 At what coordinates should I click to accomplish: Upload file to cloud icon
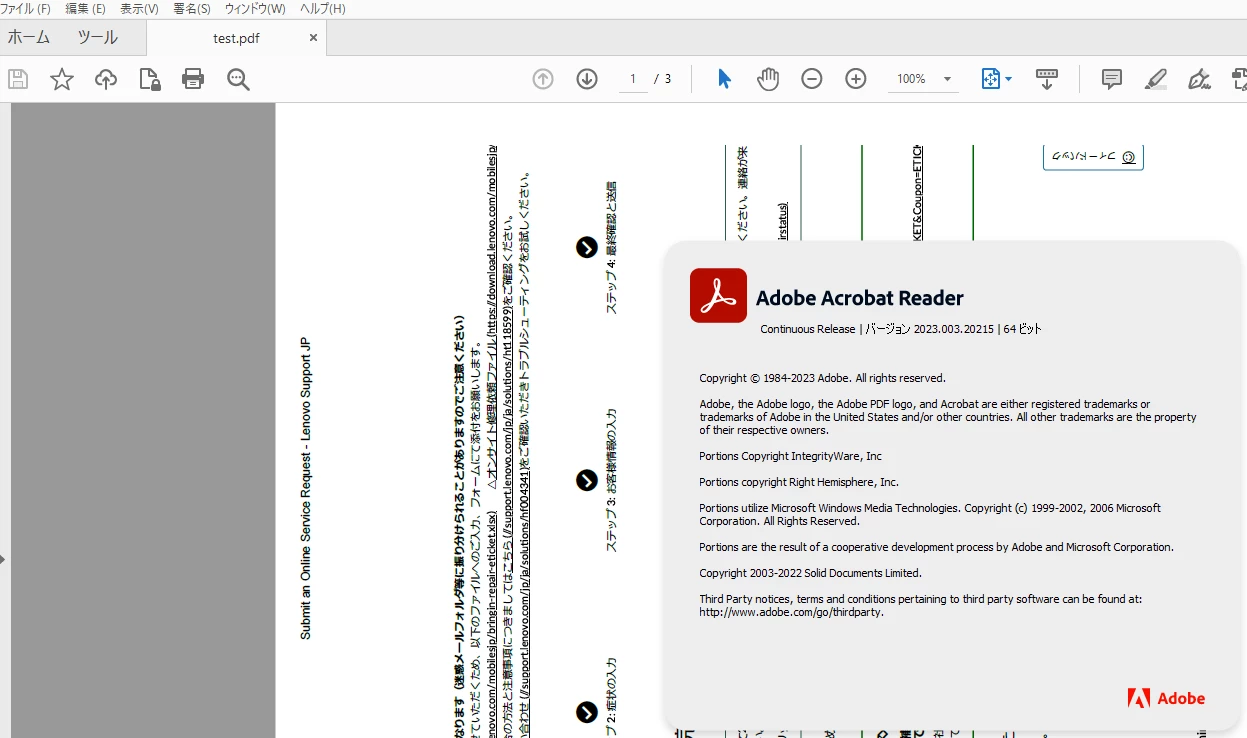[x=106, y=79]
